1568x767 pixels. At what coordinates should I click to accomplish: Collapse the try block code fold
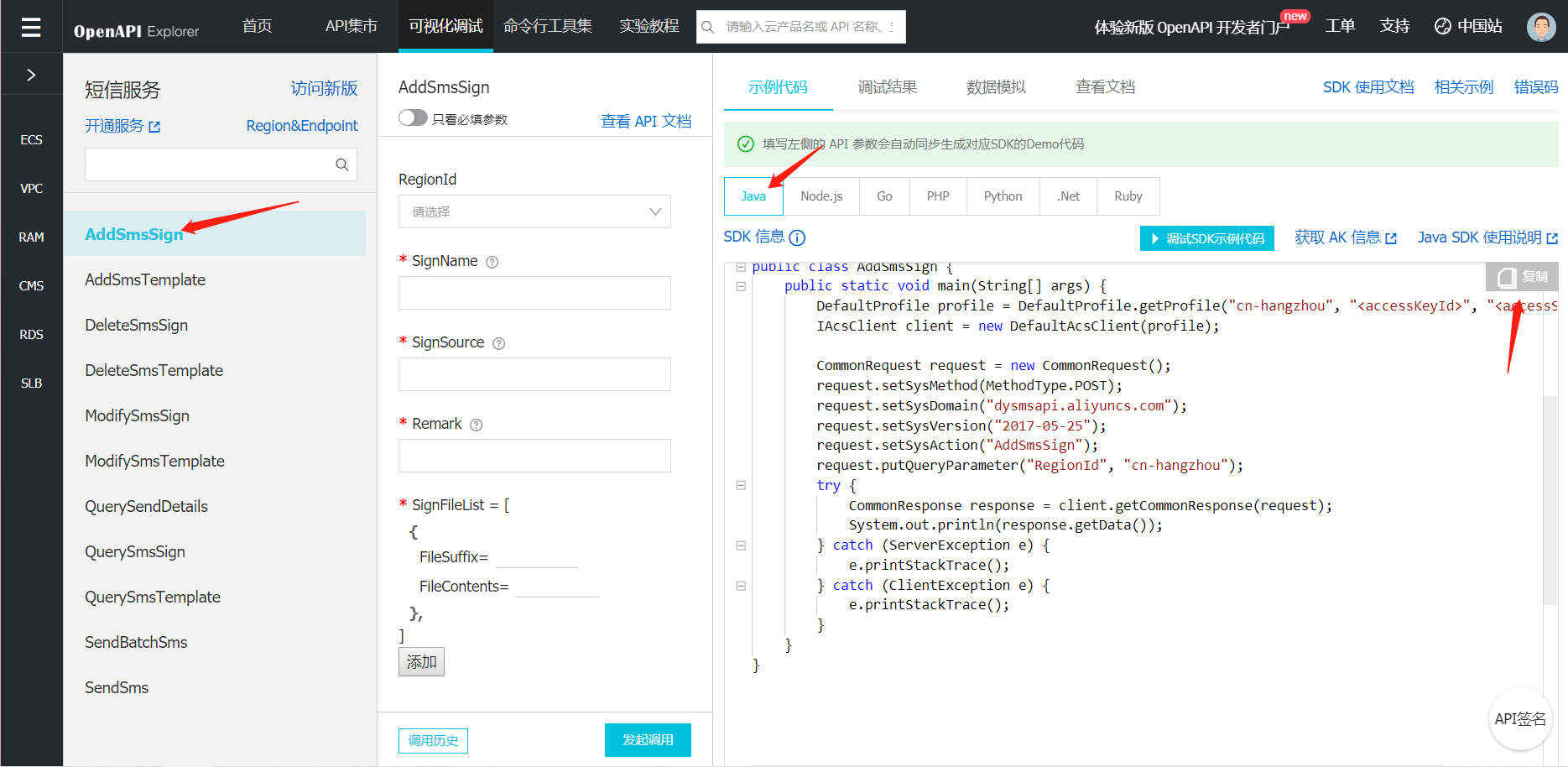(x=741, y=485)
